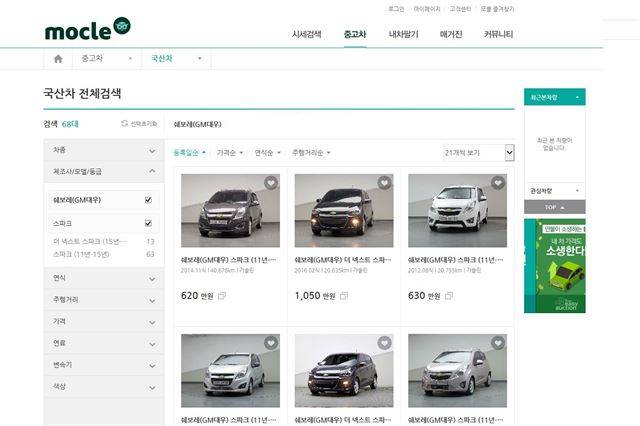
Task: Open the pink-grey Spark photo in second row
Action: (x=457, y=371)
